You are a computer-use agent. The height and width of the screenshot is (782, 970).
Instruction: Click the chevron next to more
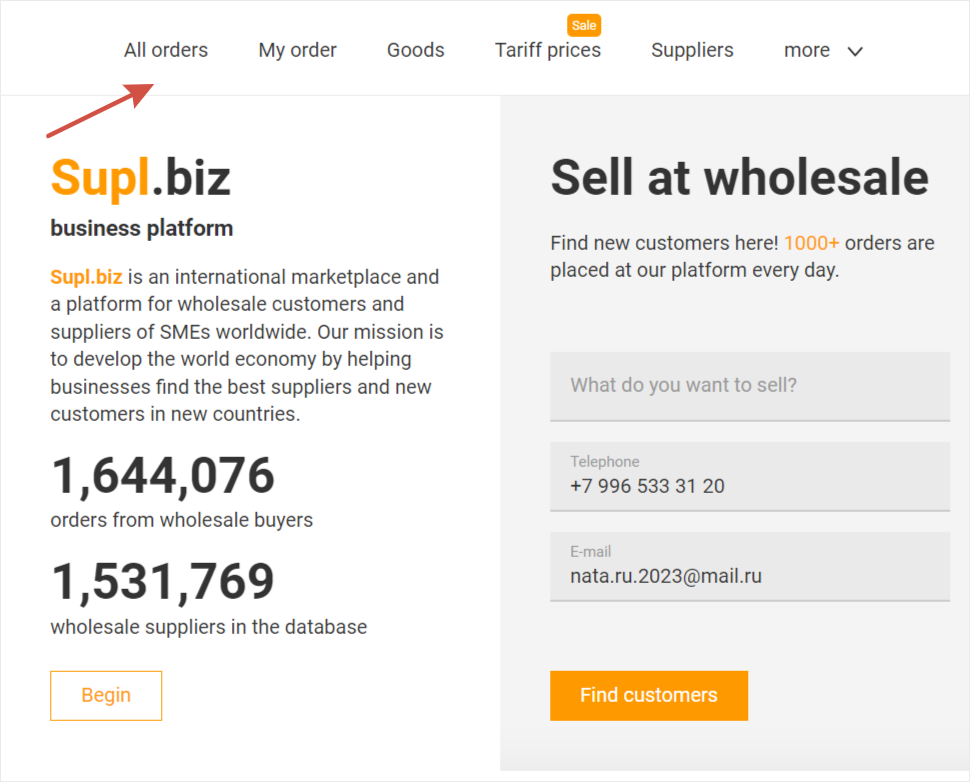point(855,52)
